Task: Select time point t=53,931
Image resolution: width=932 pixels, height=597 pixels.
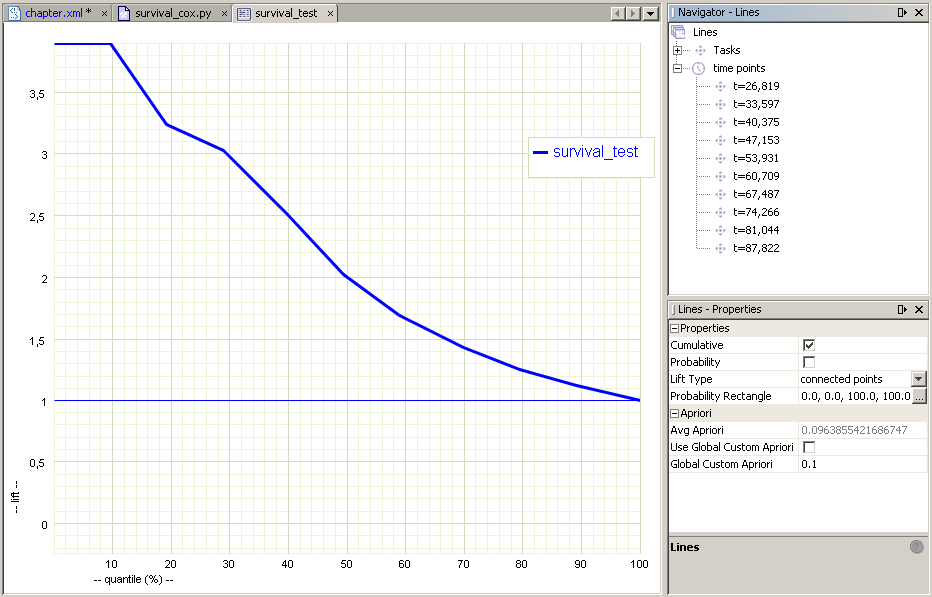Action: pyautogui.click(x=756, y=158)
